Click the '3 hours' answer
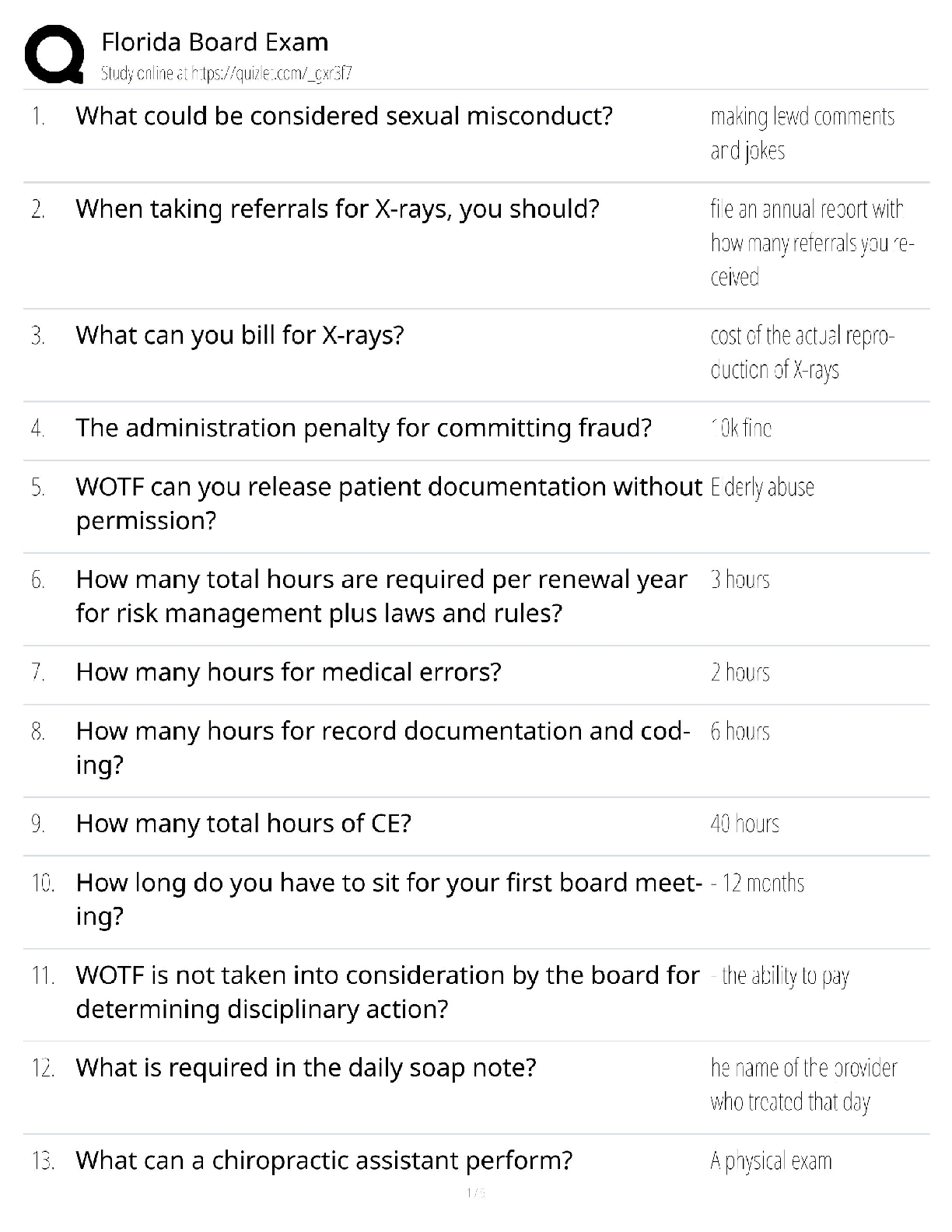 click(740, 580)
